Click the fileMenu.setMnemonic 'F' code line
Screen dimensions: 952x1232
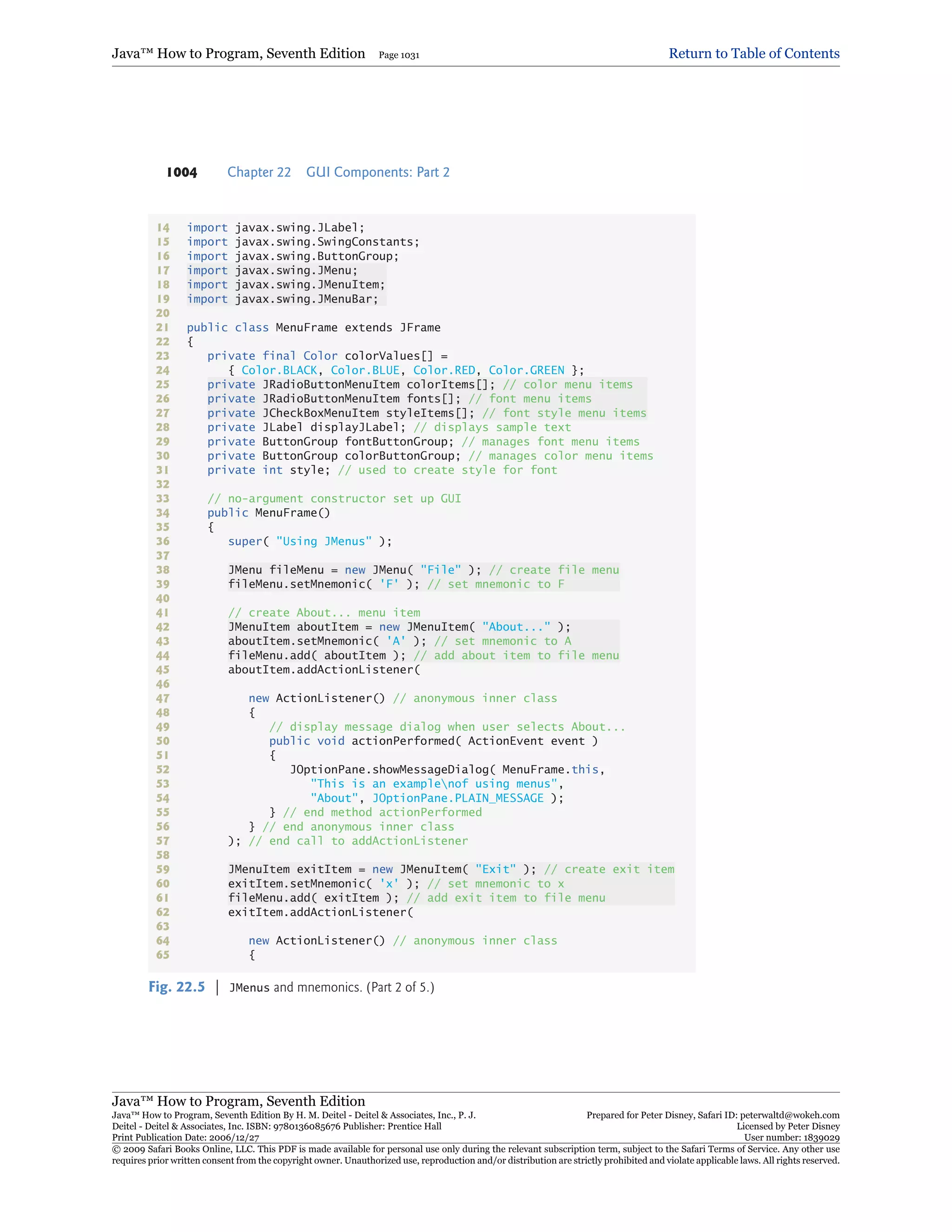point(324,584)
